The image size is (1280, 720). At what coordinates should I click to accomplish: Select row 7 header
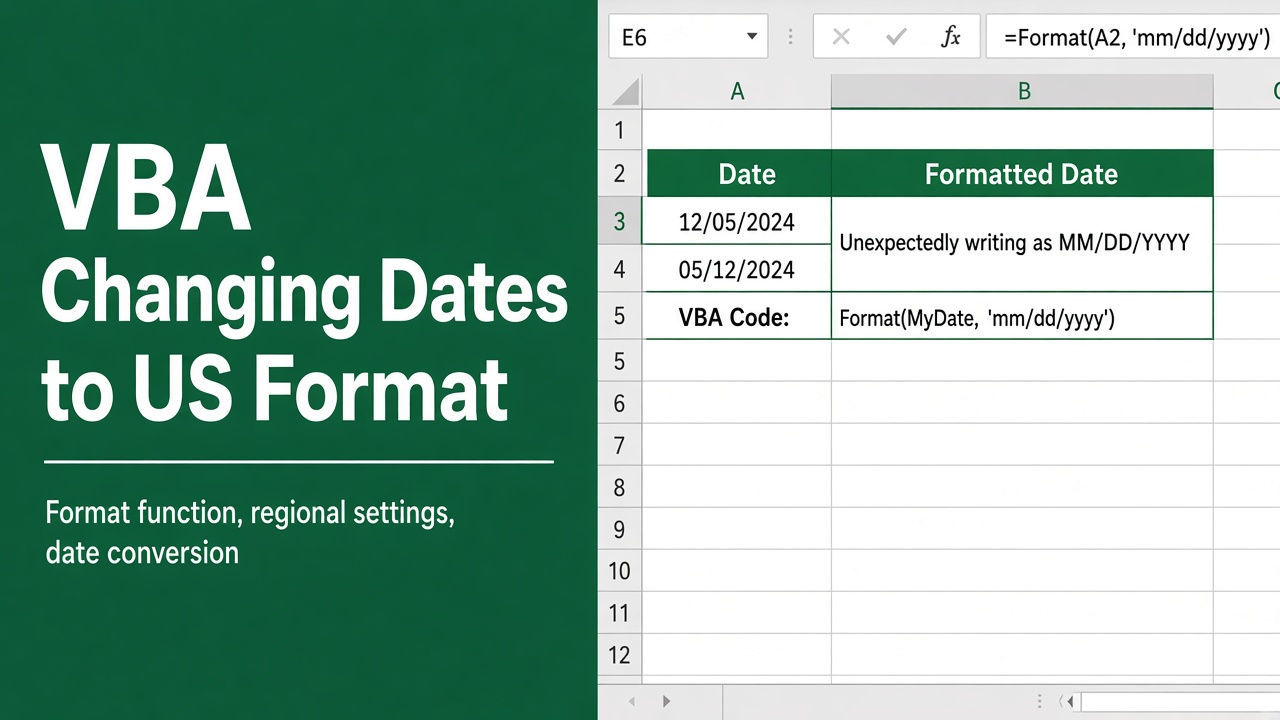pos(620,445)
